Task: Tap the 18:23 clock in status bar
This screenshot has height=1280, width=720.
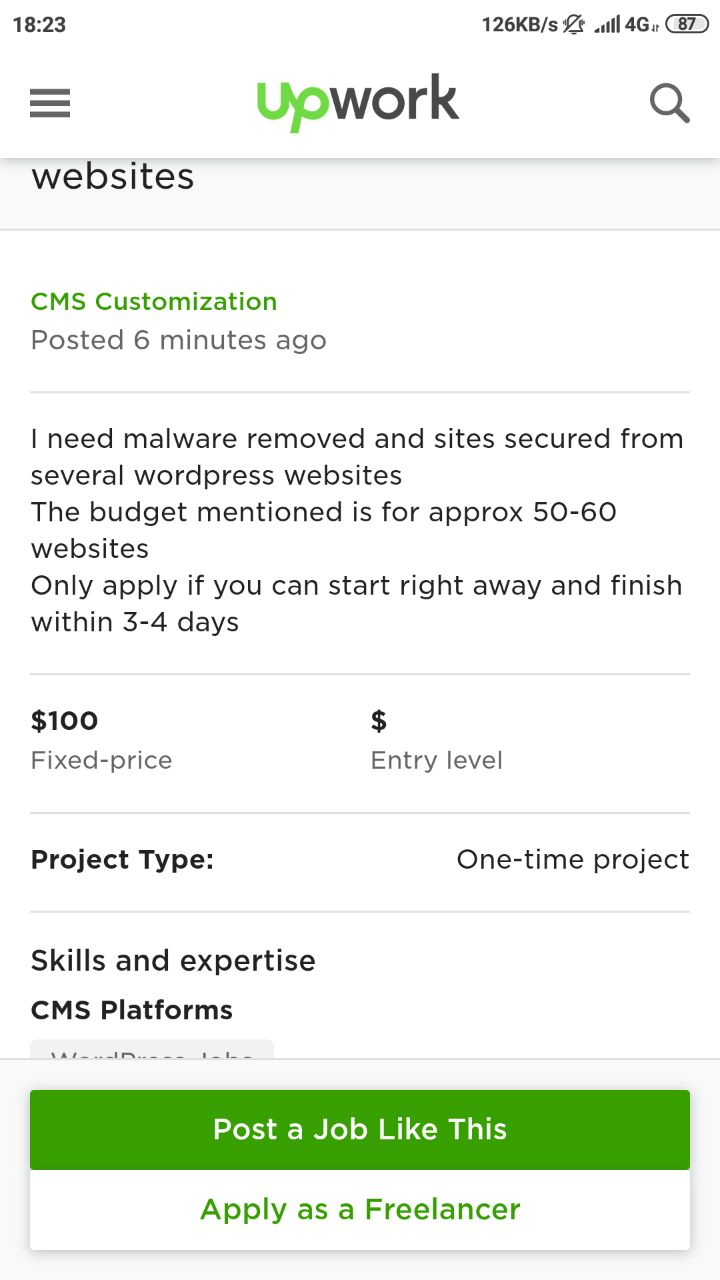Action: click(38, 24)
